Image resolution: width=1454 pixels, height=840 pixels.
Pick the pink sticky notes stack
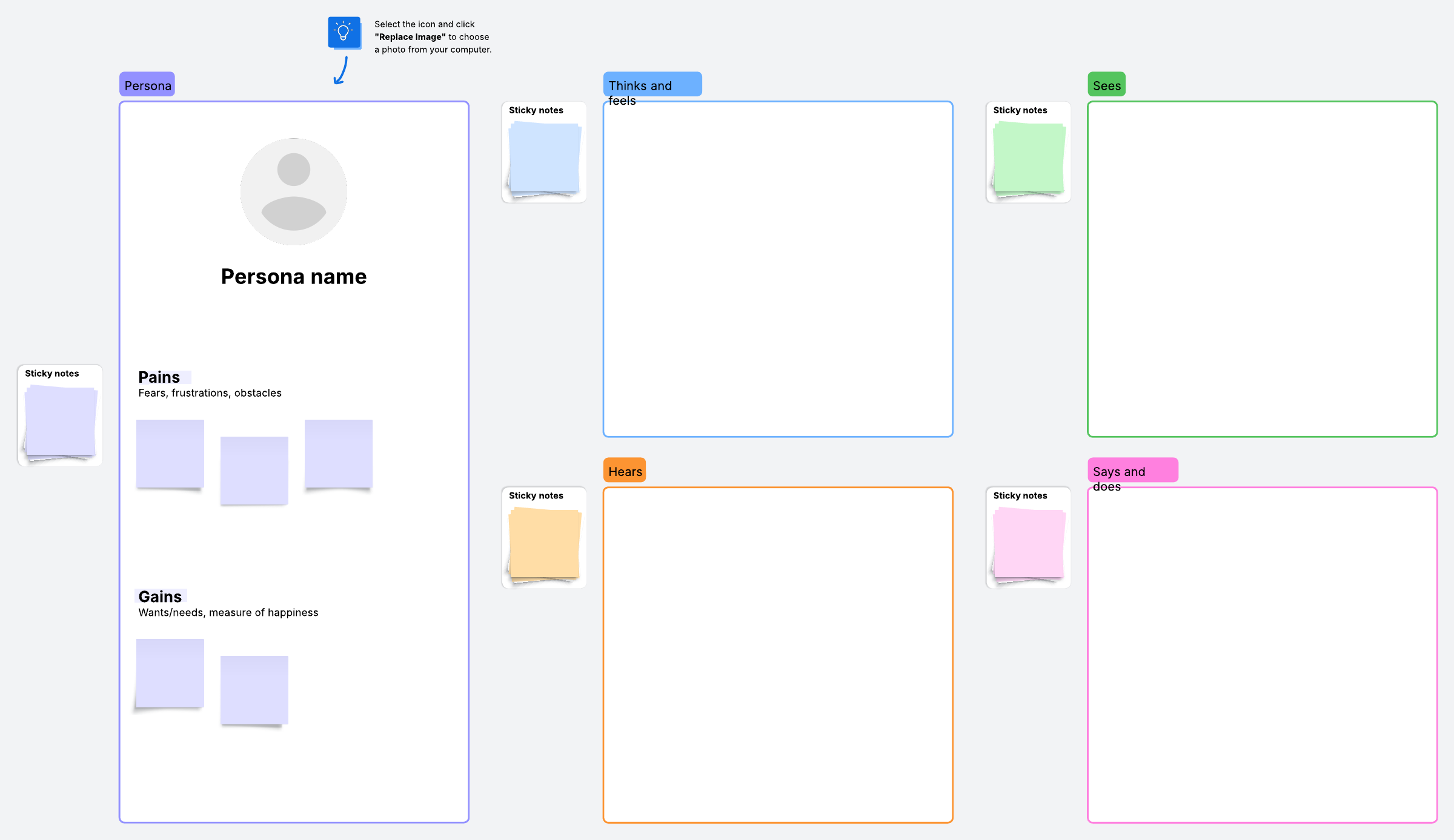(x=1029, y=544)
